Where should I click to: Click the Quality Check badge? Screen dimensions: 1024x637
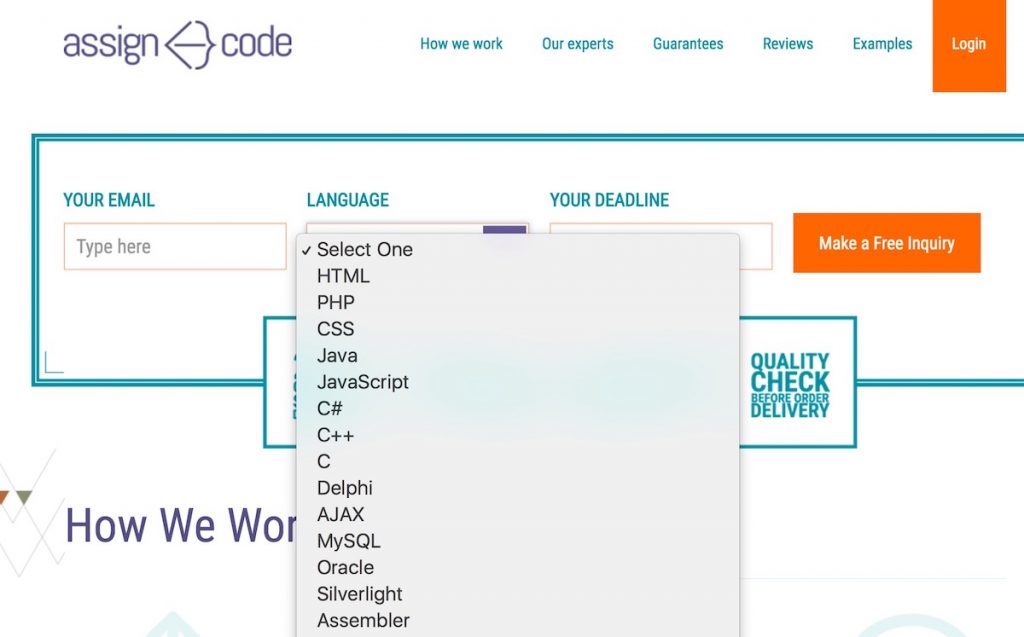tap(790, 384)
